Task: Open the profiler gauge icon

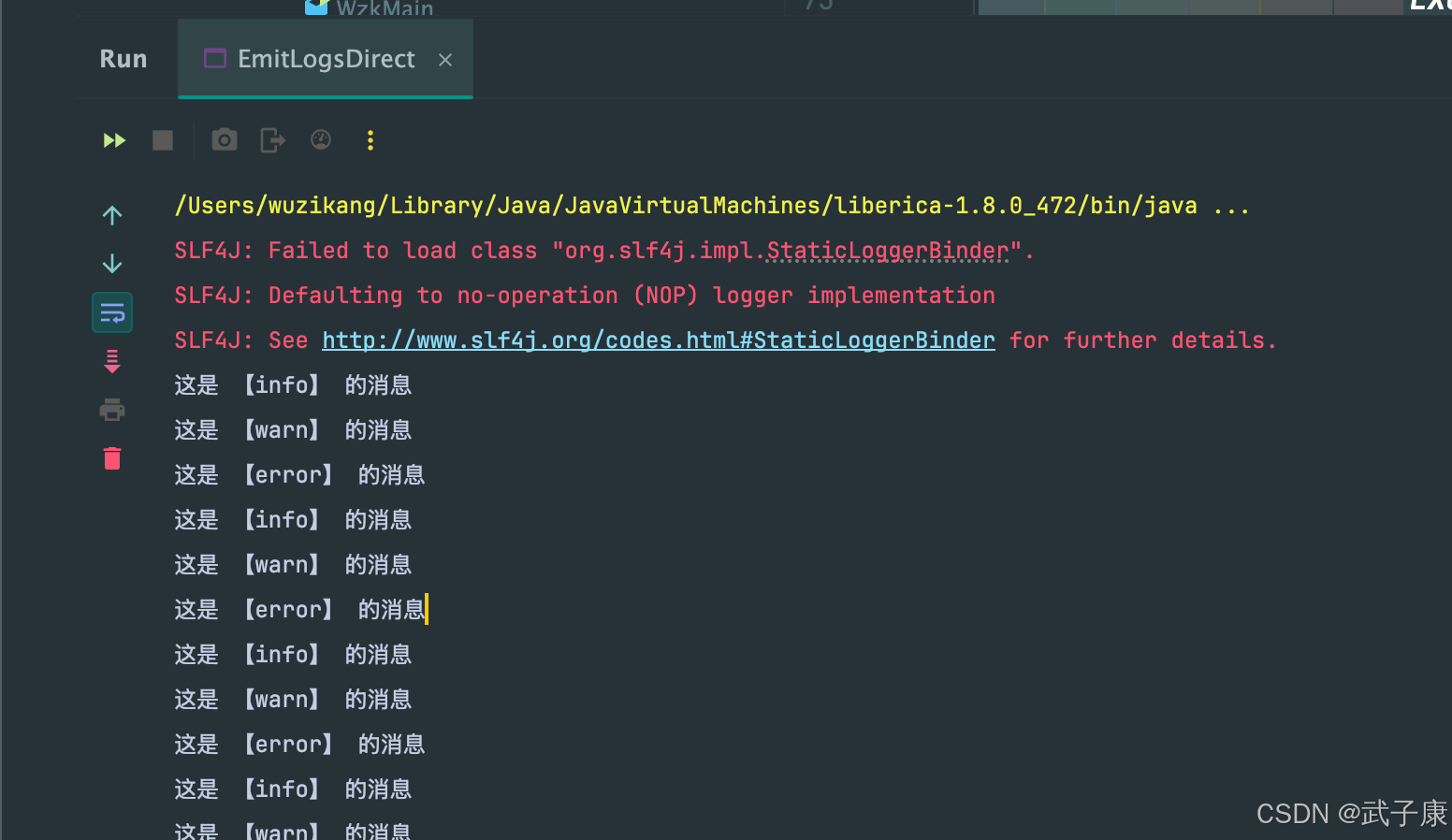Action: (320, 139)
